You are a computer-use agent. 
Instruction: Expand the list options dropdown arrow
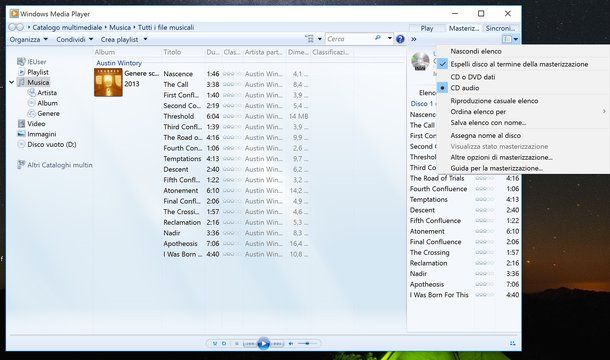click(515, 39)
